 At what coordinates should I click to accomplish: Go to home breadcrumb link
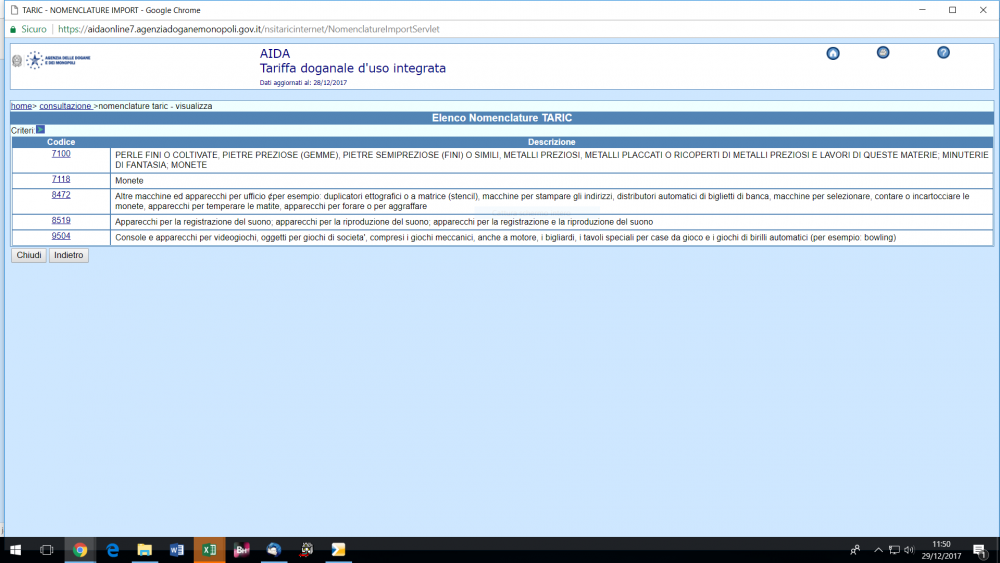tap(21, 106)
